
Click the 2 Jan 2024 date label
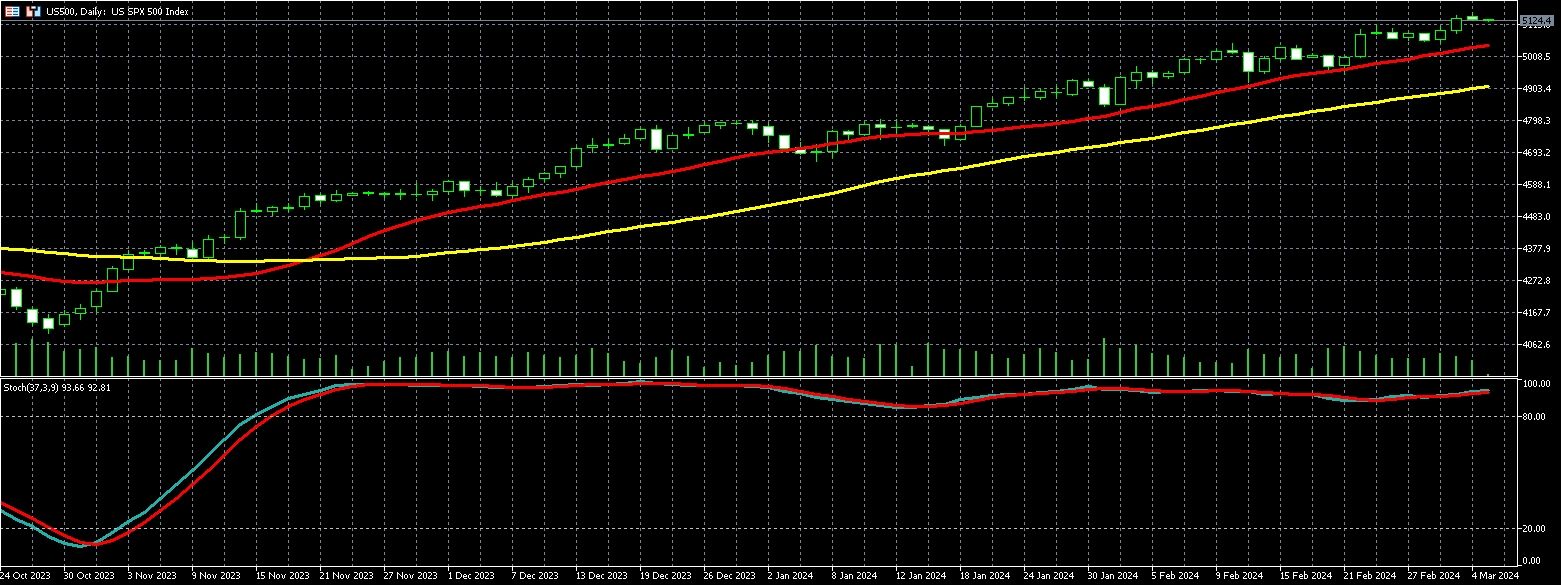click(x=793, y=576)
